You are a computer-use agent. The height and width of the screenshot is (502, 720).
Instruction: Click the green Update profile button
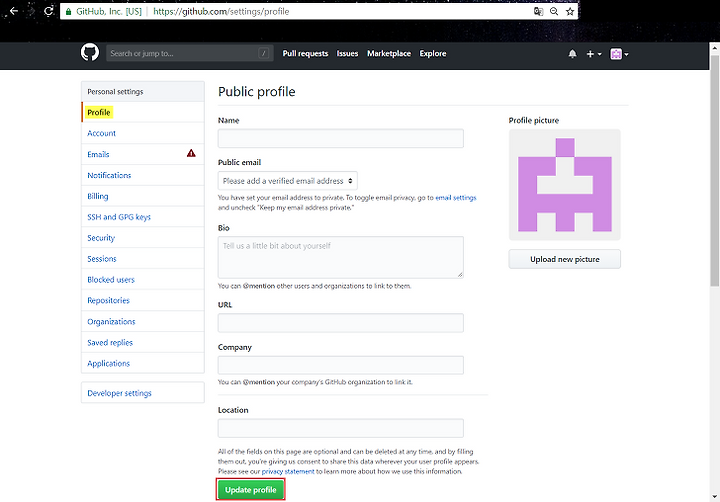pyautogui.click(x=251, y=490)
